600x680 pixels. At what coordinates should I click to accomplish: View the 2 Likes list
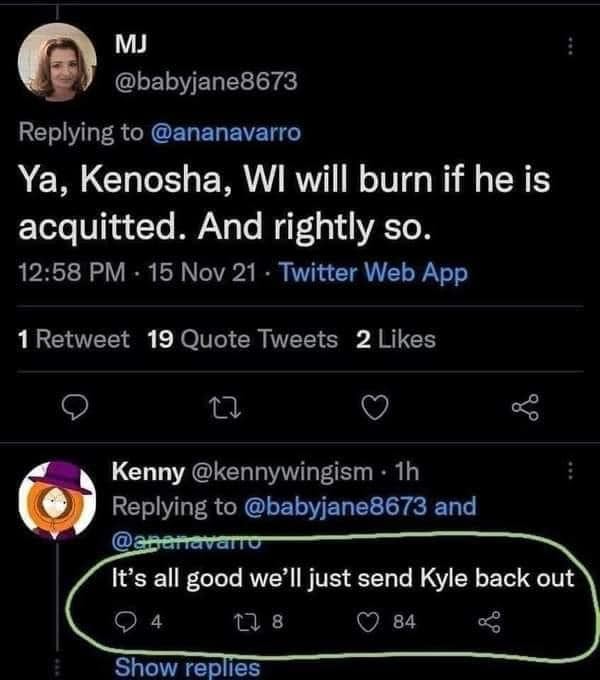[395, 340]
